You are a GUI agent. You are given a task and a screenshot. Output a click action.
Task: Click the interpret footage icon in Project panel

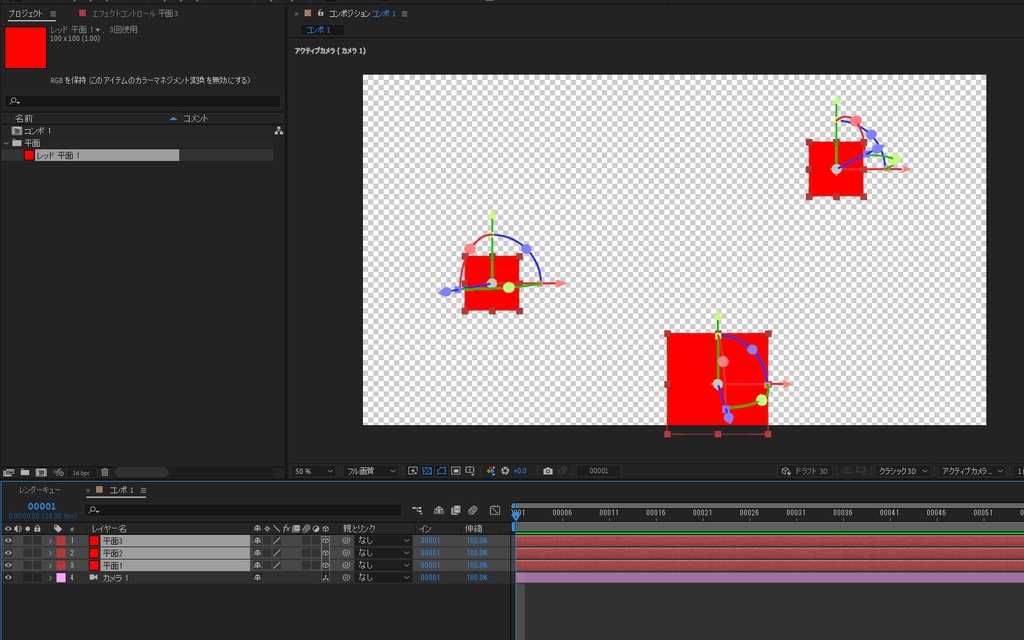pos(8,472)
